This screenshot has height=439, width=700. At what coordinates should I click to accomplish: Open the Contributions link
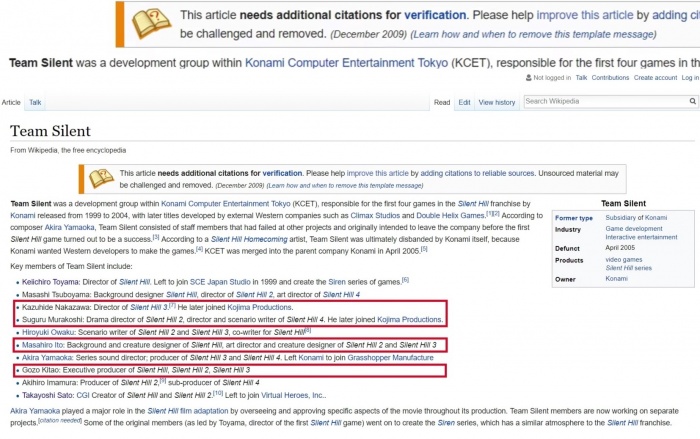610,77
